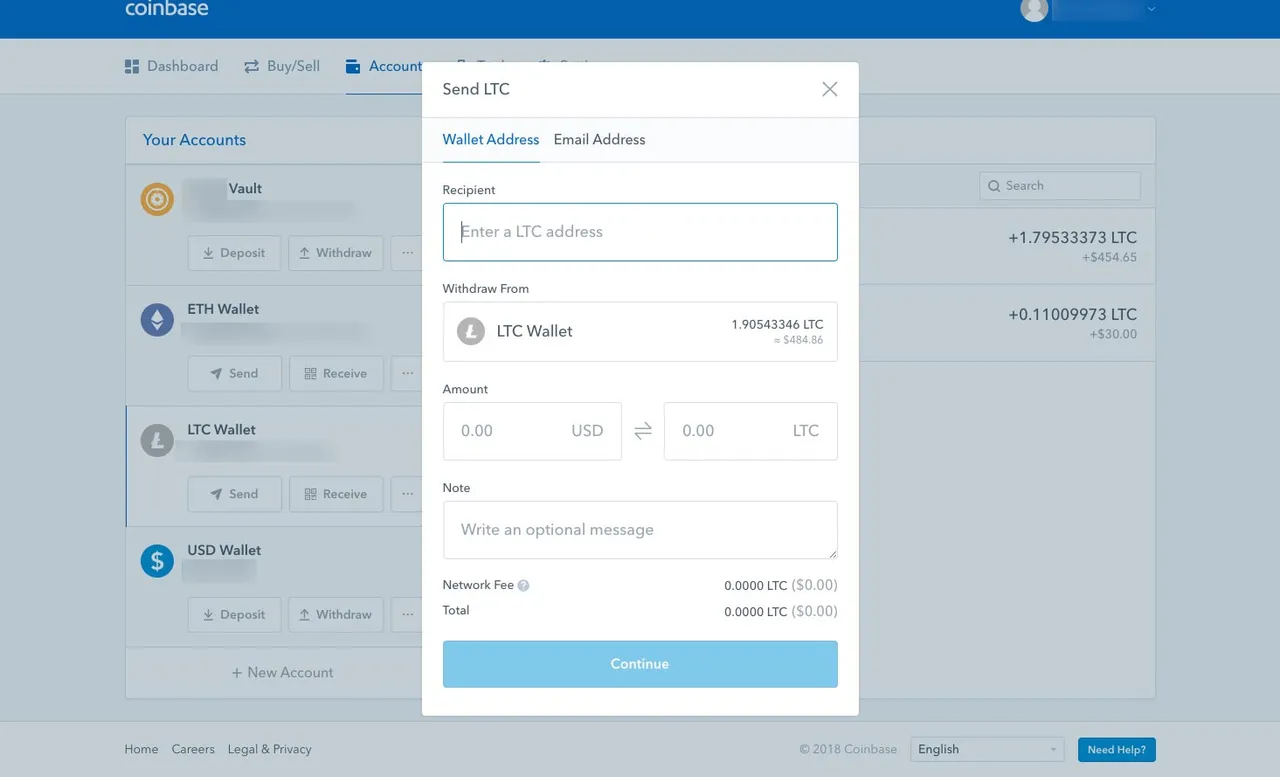1280x777 pixels.
Task: Click the transaction Search field
Action: 1060,186
